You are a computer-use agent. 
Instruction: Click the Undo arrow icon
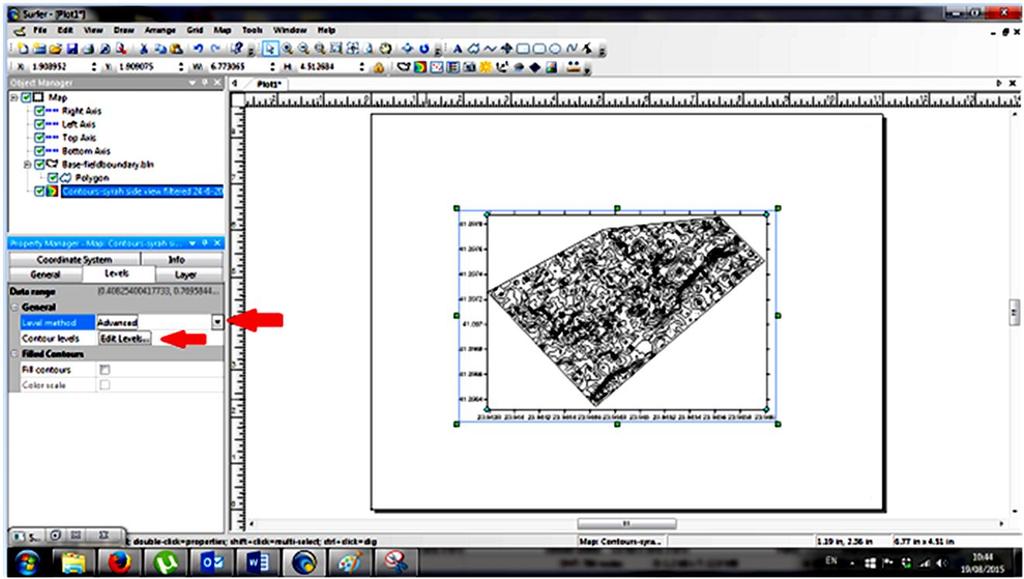coord(199,49)
